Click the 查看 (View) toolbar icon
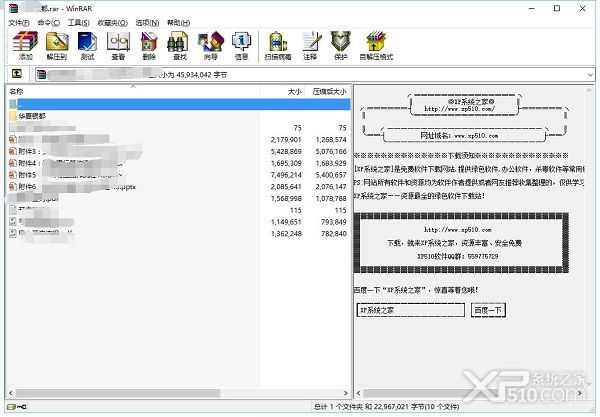 (118, 42)
